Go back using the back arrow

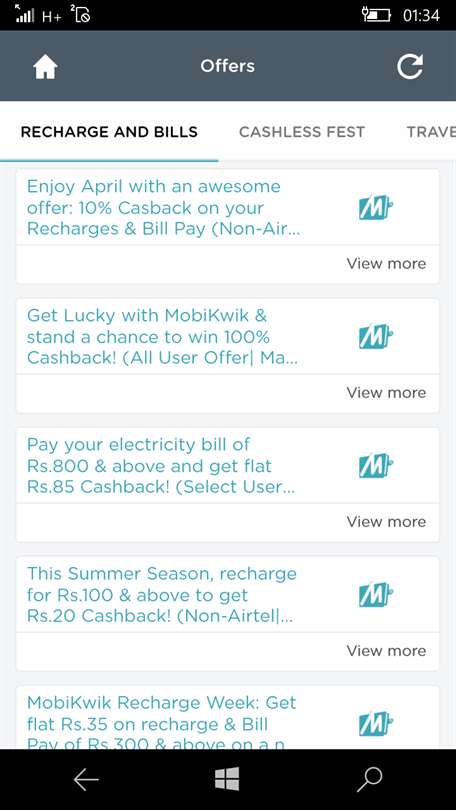tap(86, 780)
